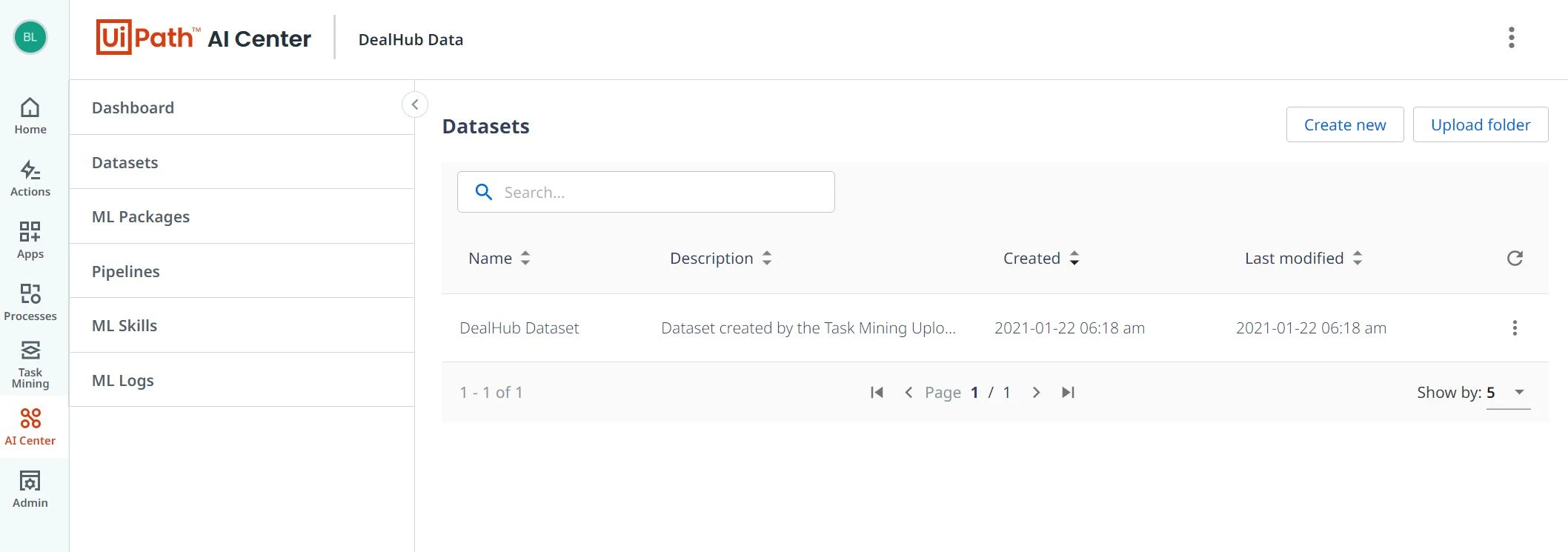This screenshot has height=552, width=1568.
Task: Open Processes in the left rail
Action: [30, 303]
